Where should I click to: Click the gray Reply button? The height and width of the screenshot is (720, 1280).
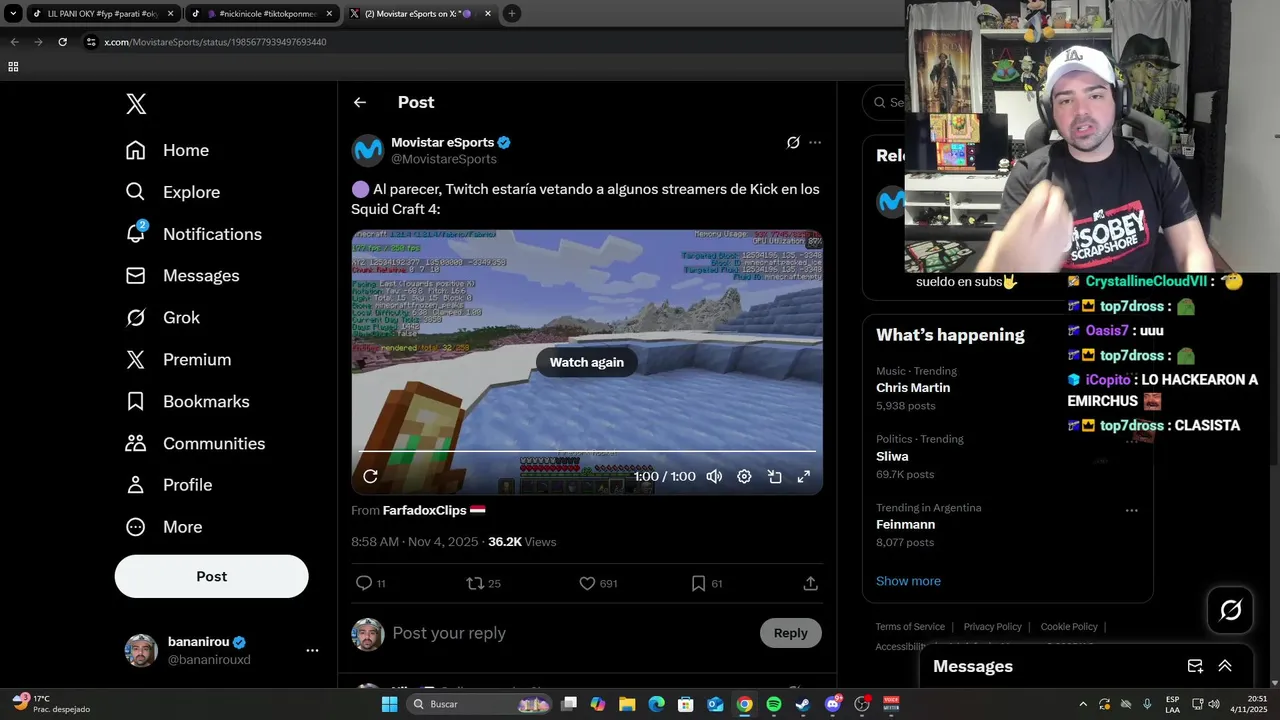[x=790, y=633]
